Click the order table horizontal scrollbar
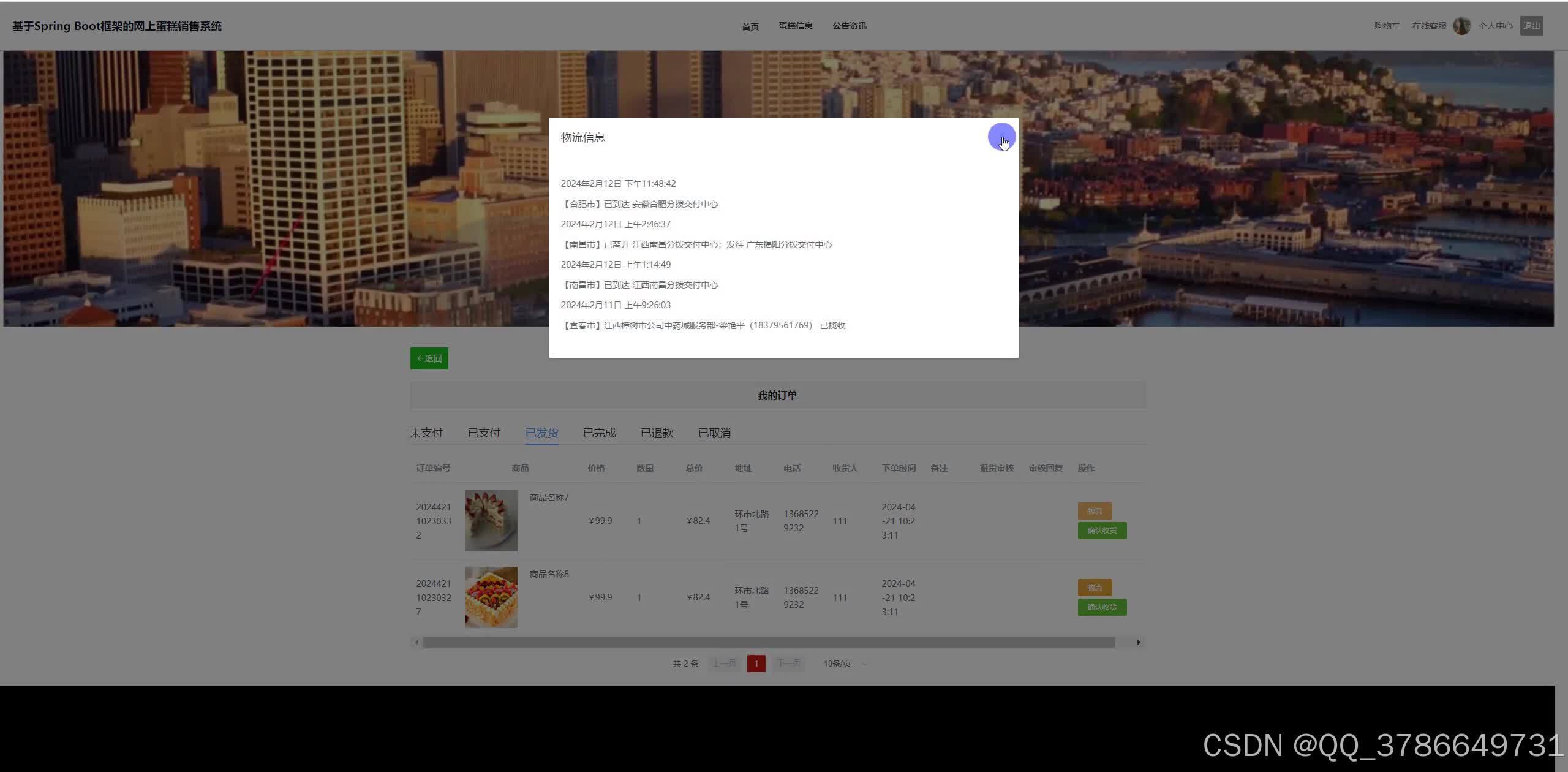The height and width of the screenshot is (772, 1568). click(768, 642)
